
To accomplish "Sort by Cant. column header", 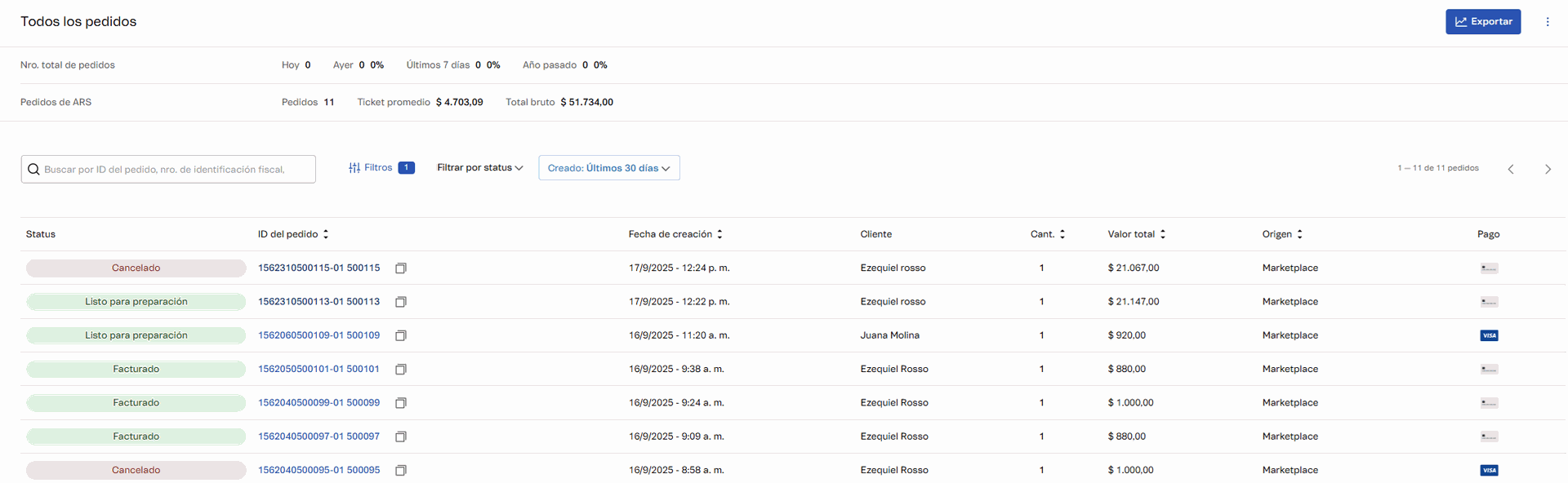I will (x=1062, y=234).
